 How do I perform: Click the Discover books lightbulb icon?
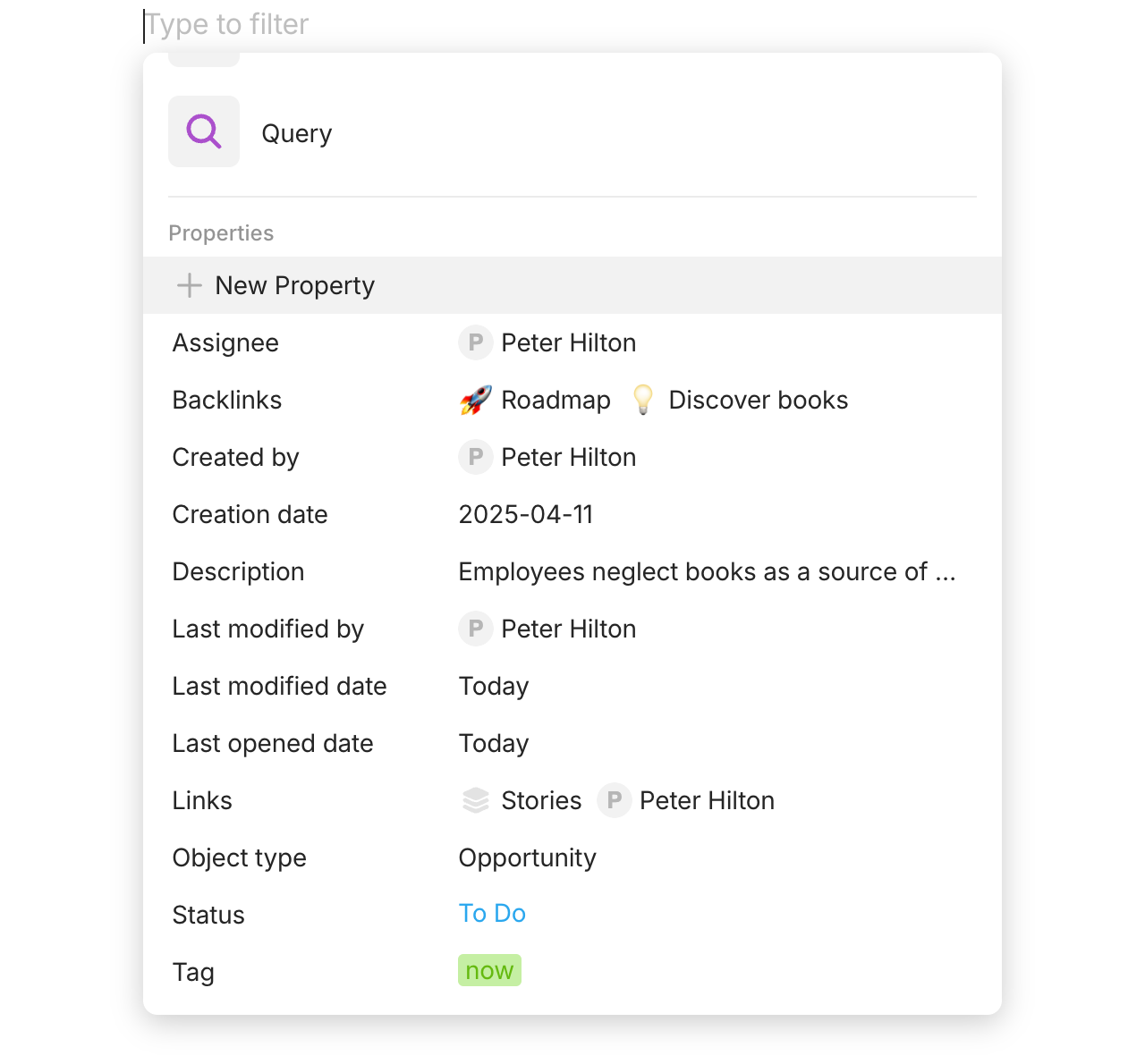click(643, 400)
